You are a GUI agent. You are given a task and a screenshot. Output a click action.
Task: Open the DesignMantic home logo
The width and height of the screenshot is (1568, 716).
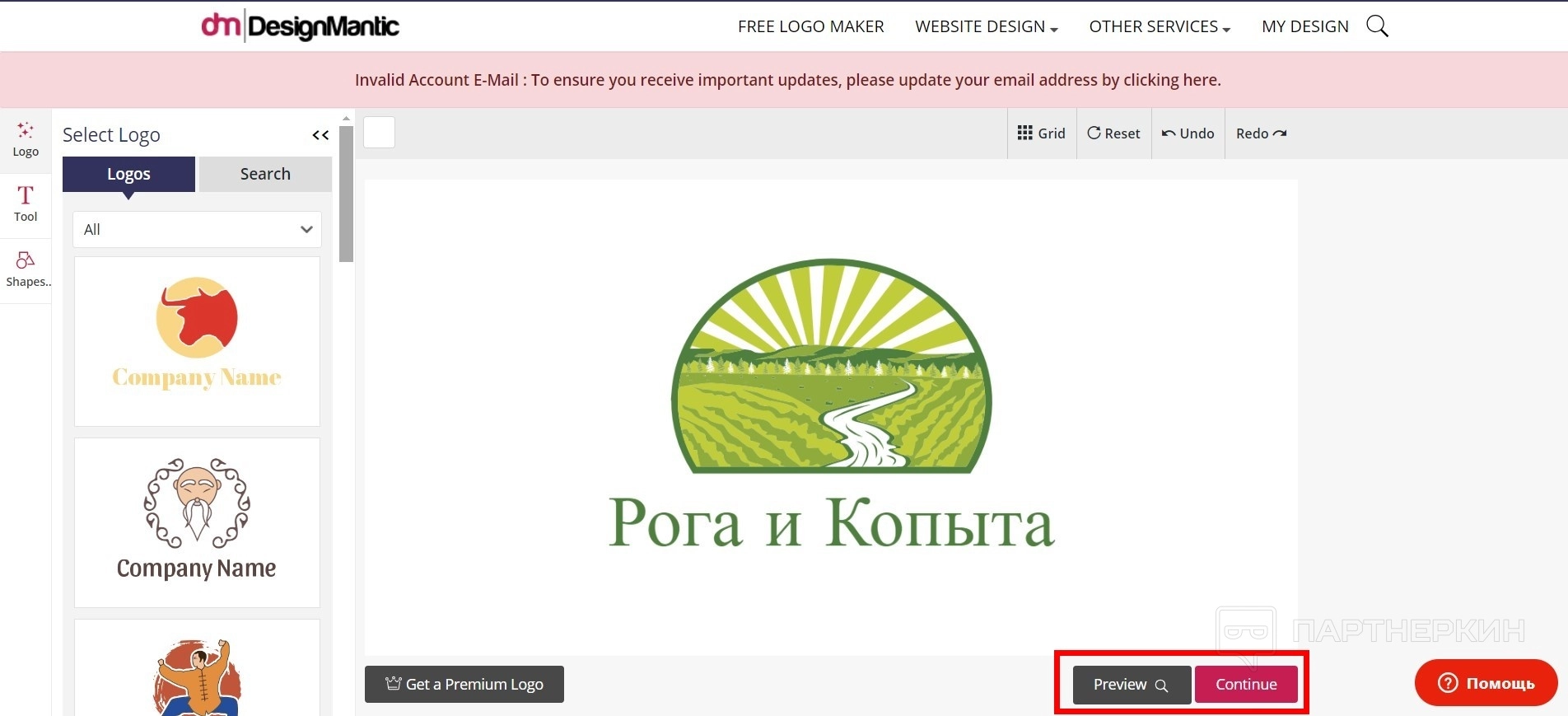pyautogui.click(x=300, y=26)
